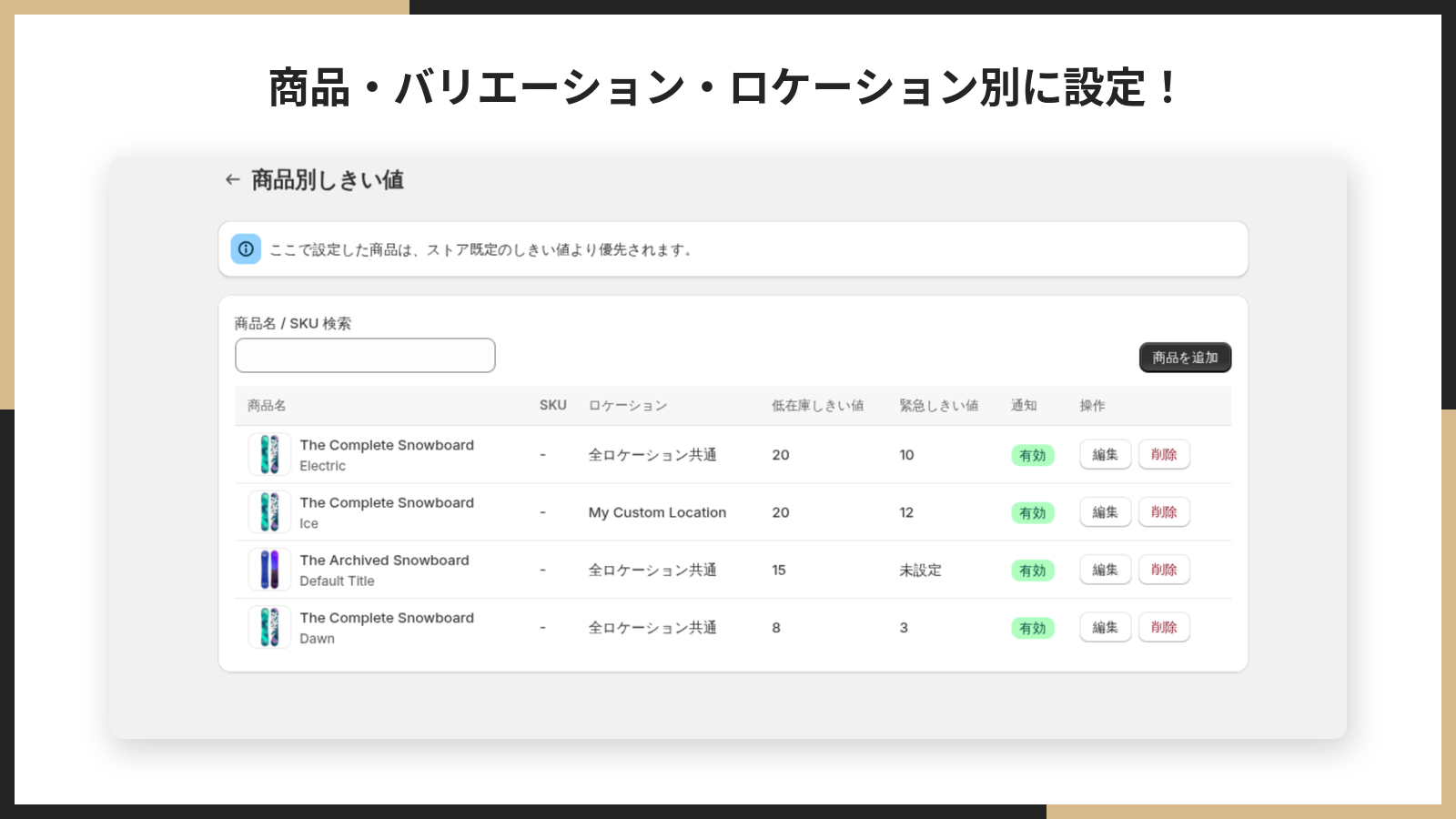
Task: Click emergency threshold value 10
Action: pyautogui.click(x=906, y=454)
